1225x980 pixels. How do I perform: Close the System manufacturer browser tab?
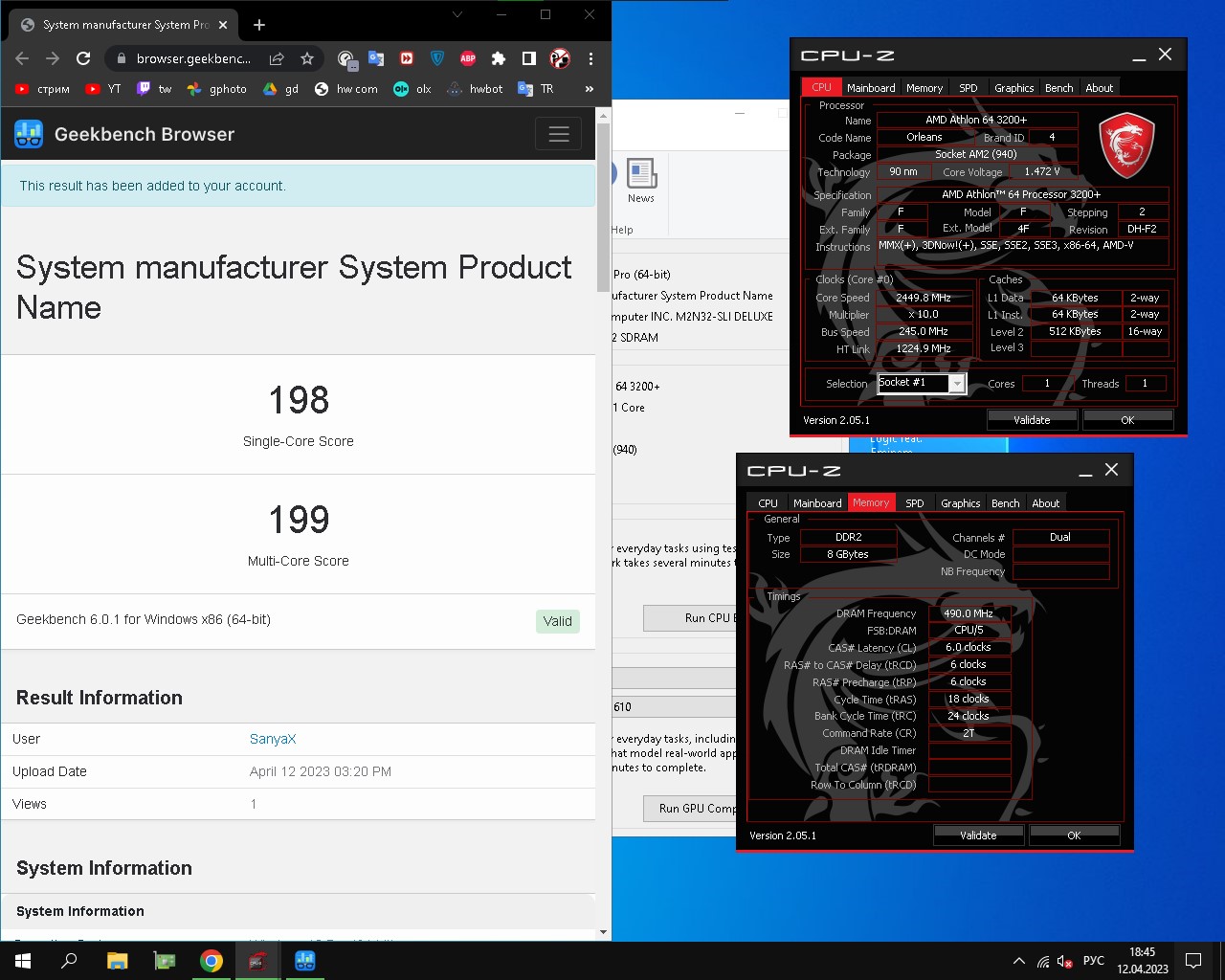[x=223, y=25]
